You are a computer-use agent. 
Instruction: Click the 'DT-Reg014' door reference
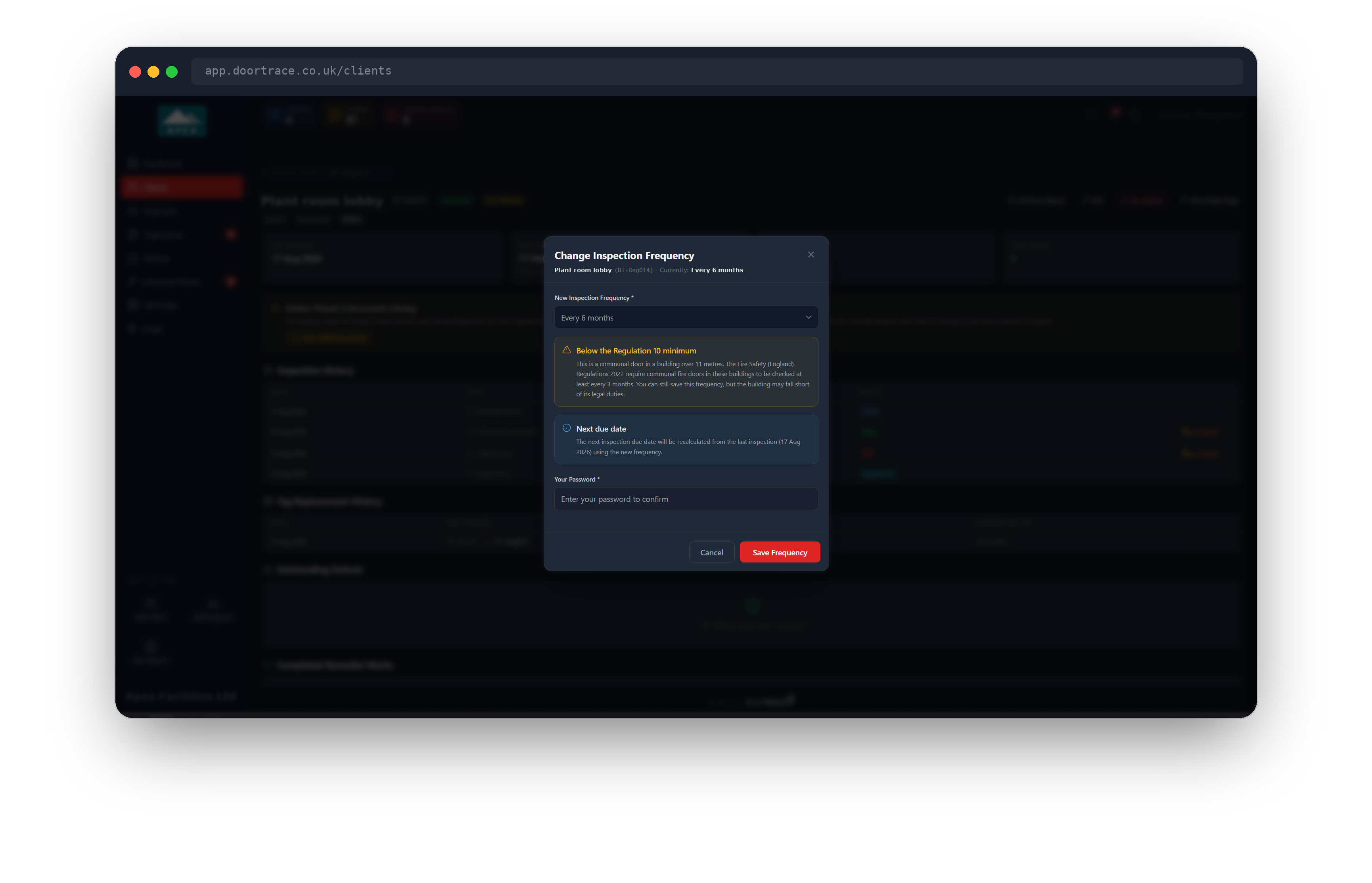[634, 270]
